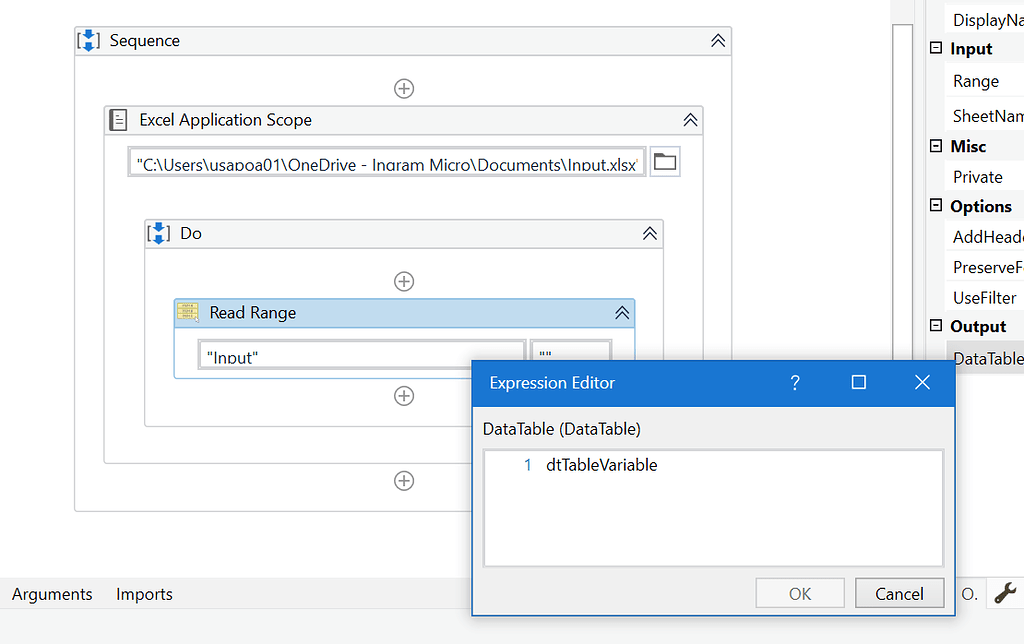The height and width of the screenshot is (644, 1024).
Task: Open Expression Editor help question mark
Action: pyautogui.click(x=795, y=383)
